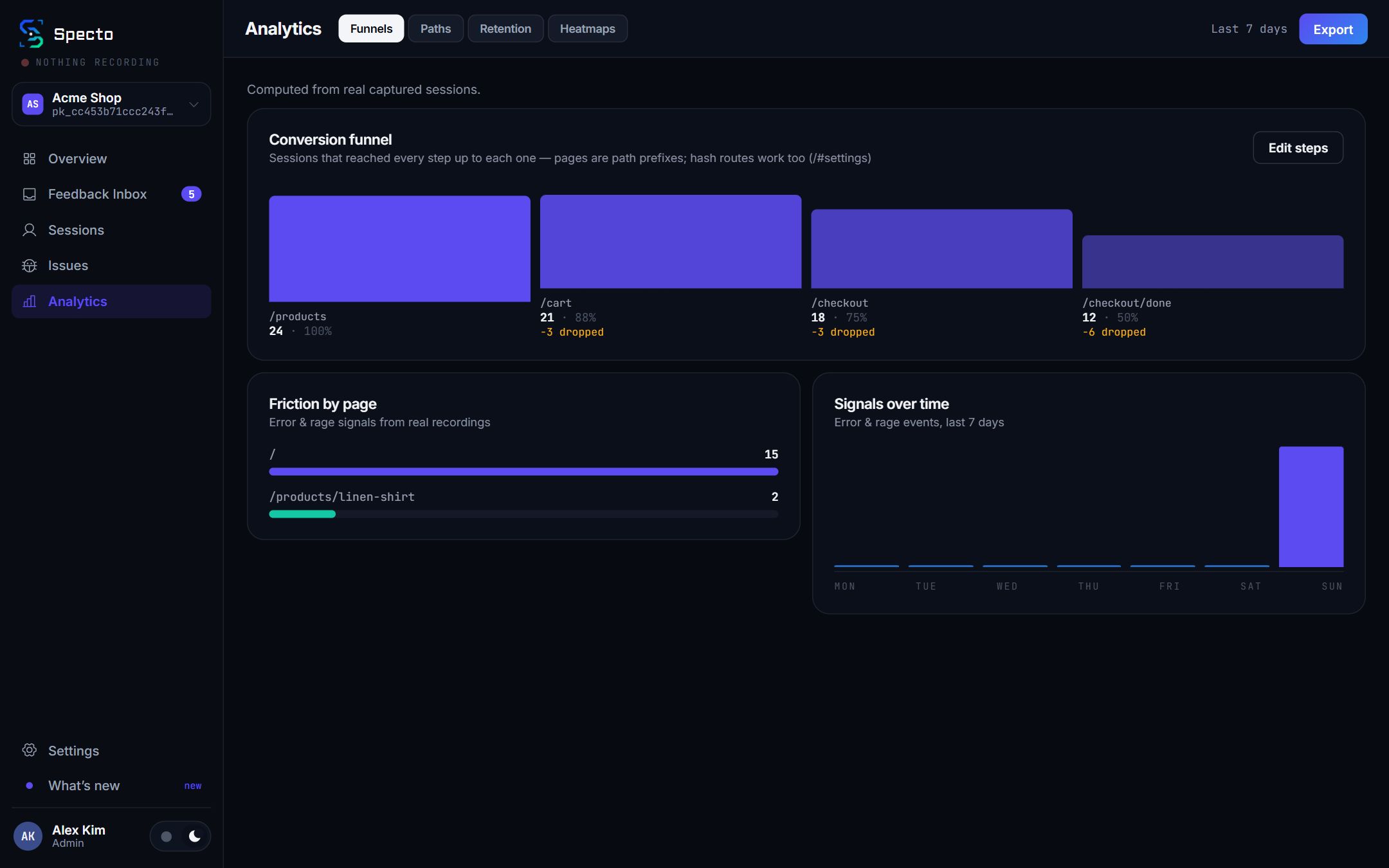
Task: Click "/products/linen-shirt" path label
Action: [342, 496]
